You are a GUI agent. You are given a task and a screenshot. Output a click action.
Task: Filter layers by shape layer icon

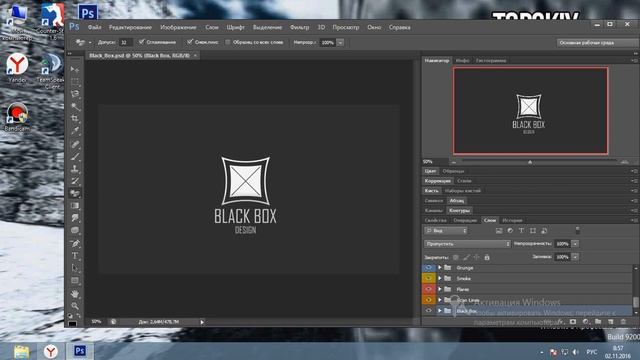click(x=533, y=231)
